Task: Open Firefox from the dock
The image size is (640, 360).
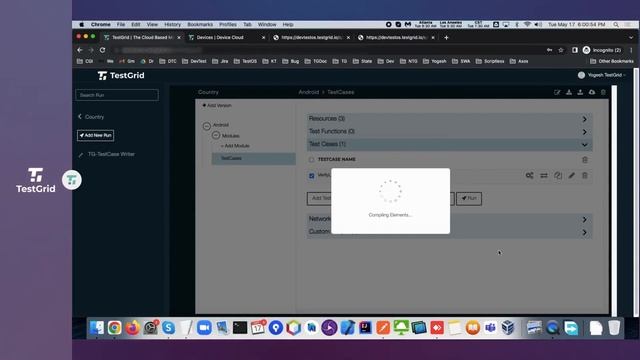Action: tap(132, 328)
